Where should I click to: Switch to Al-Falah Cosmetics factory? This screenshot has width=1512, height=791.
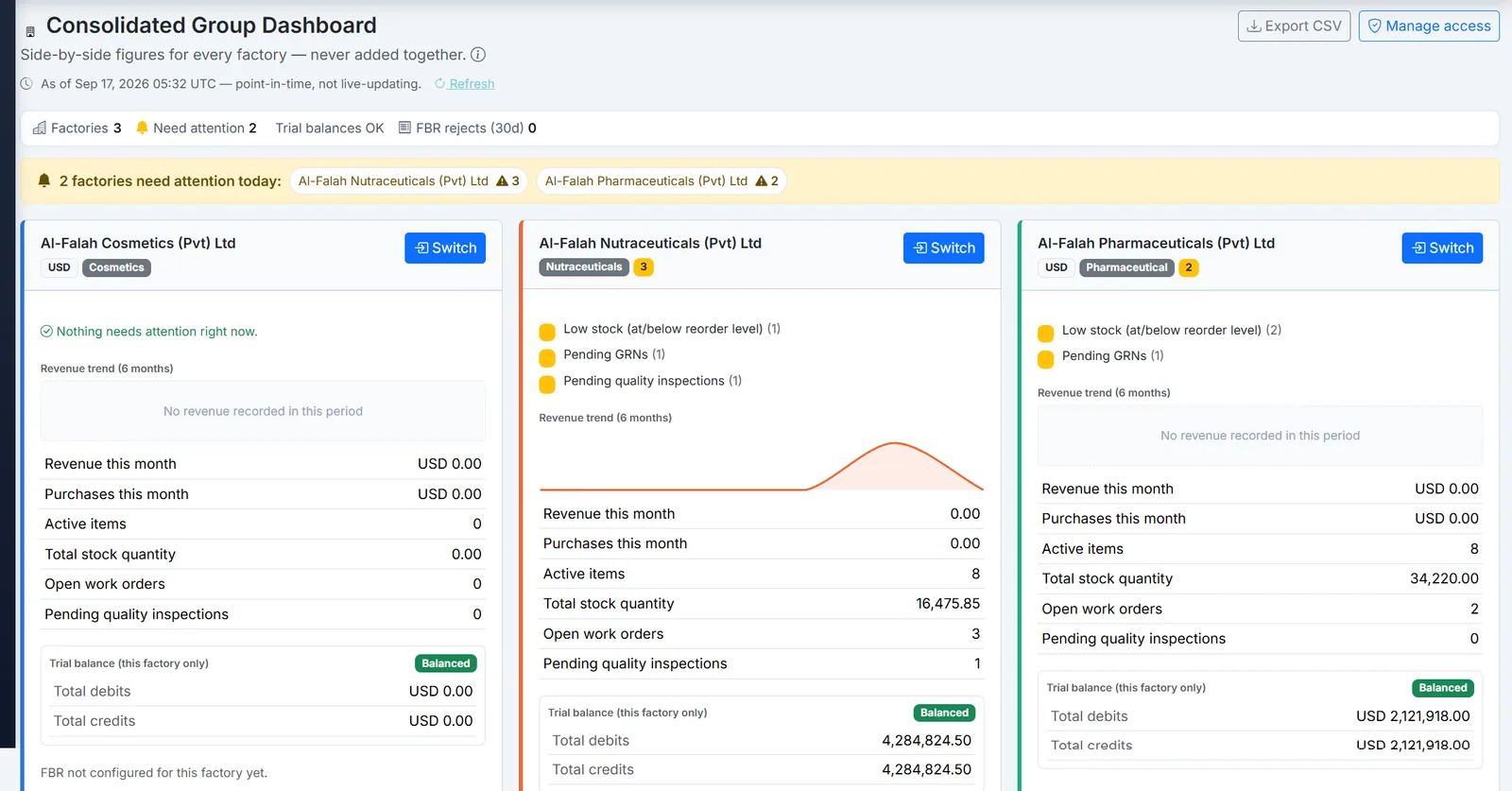point(445,248)
